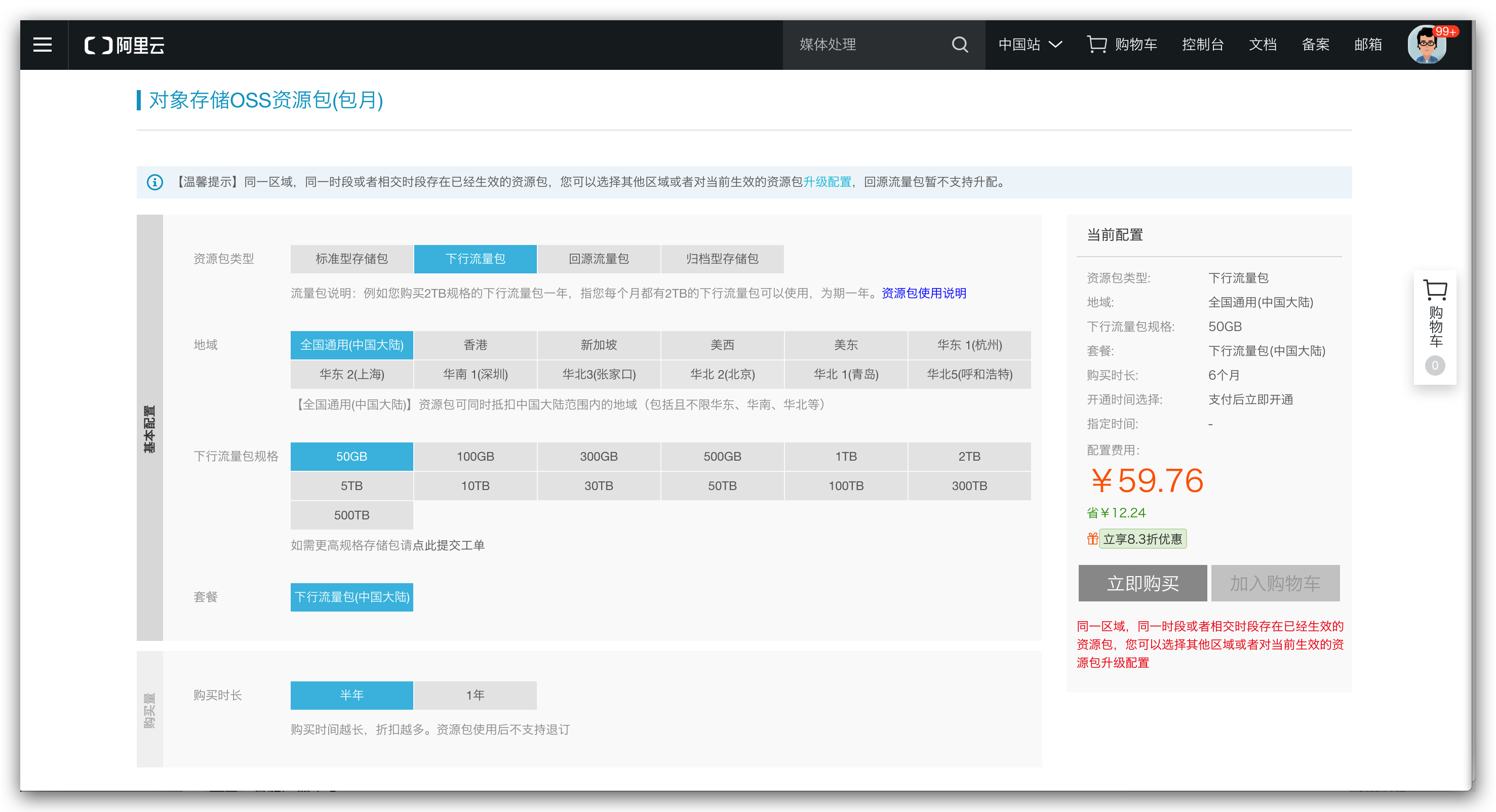Open the hamburger menu icon
The image size is (1496, 812).
(x=43, y=45)
